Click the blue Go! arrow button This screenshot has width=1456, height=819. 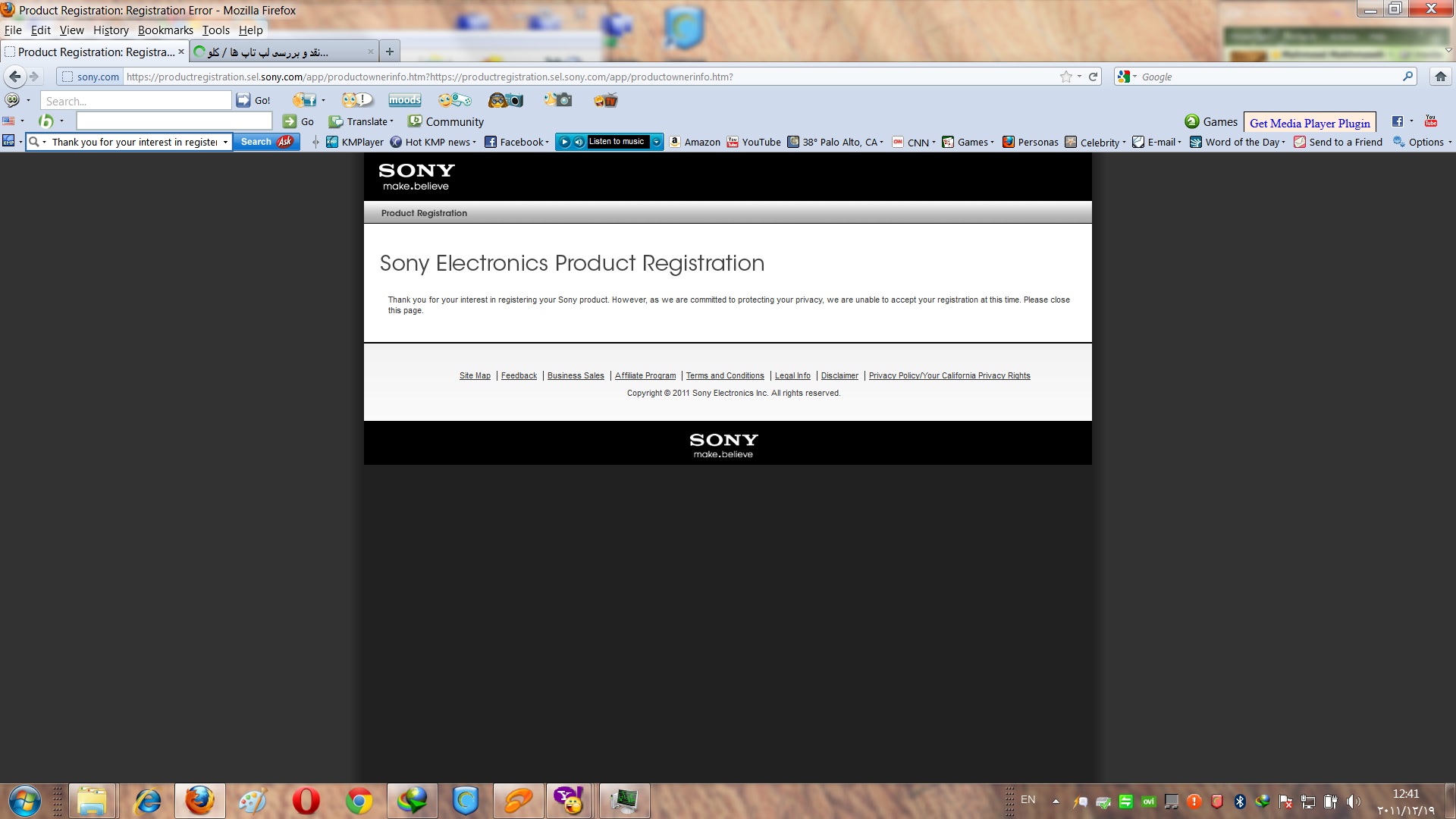click(x=253, y=100)
